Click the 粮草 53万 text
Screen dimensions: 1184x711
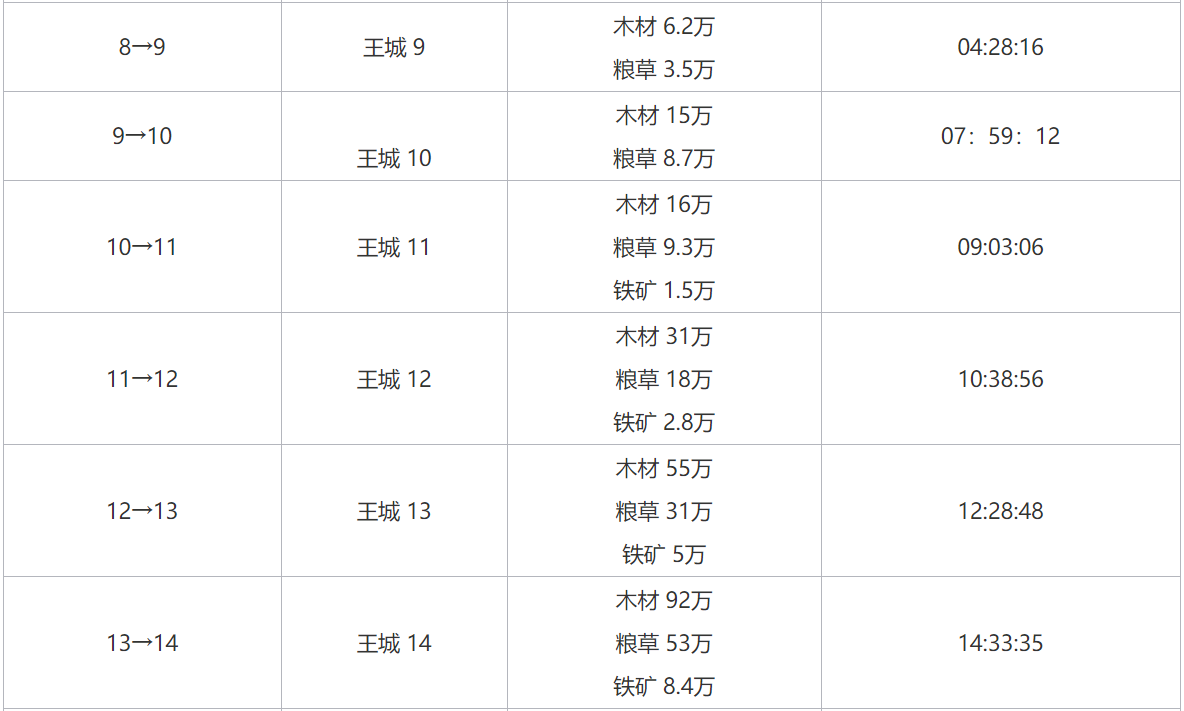664,643
